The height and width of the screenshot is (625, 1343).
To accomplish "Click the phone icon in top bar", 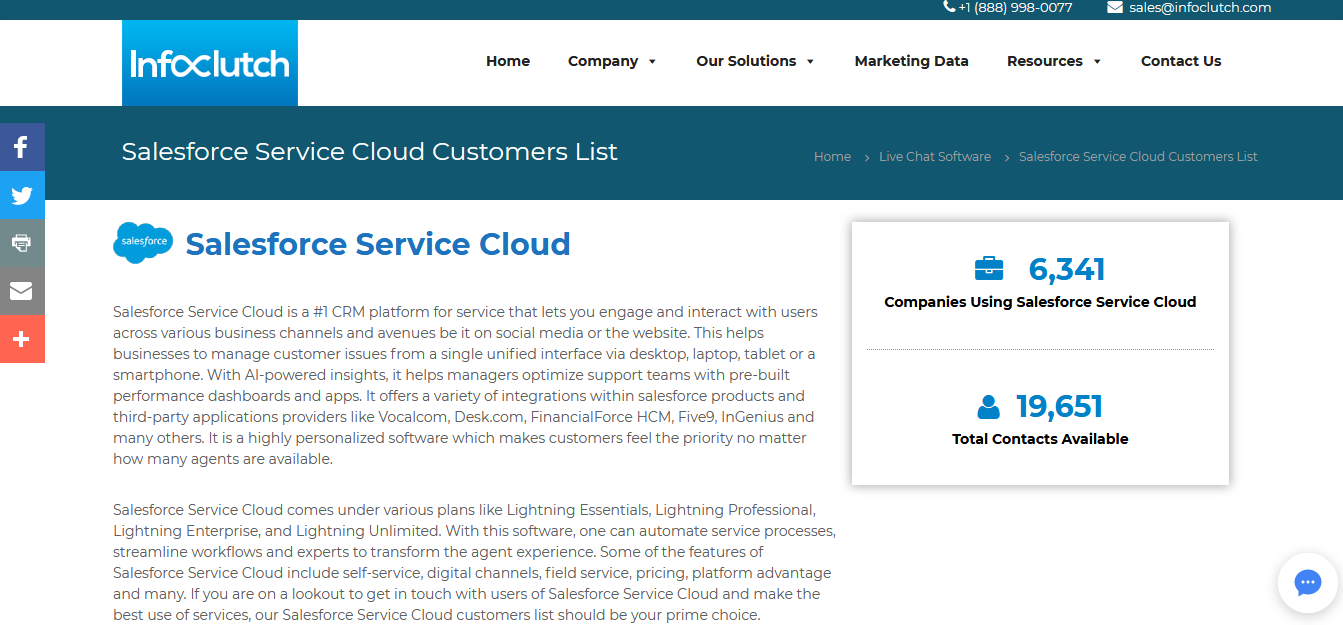I will click(949, 7).
